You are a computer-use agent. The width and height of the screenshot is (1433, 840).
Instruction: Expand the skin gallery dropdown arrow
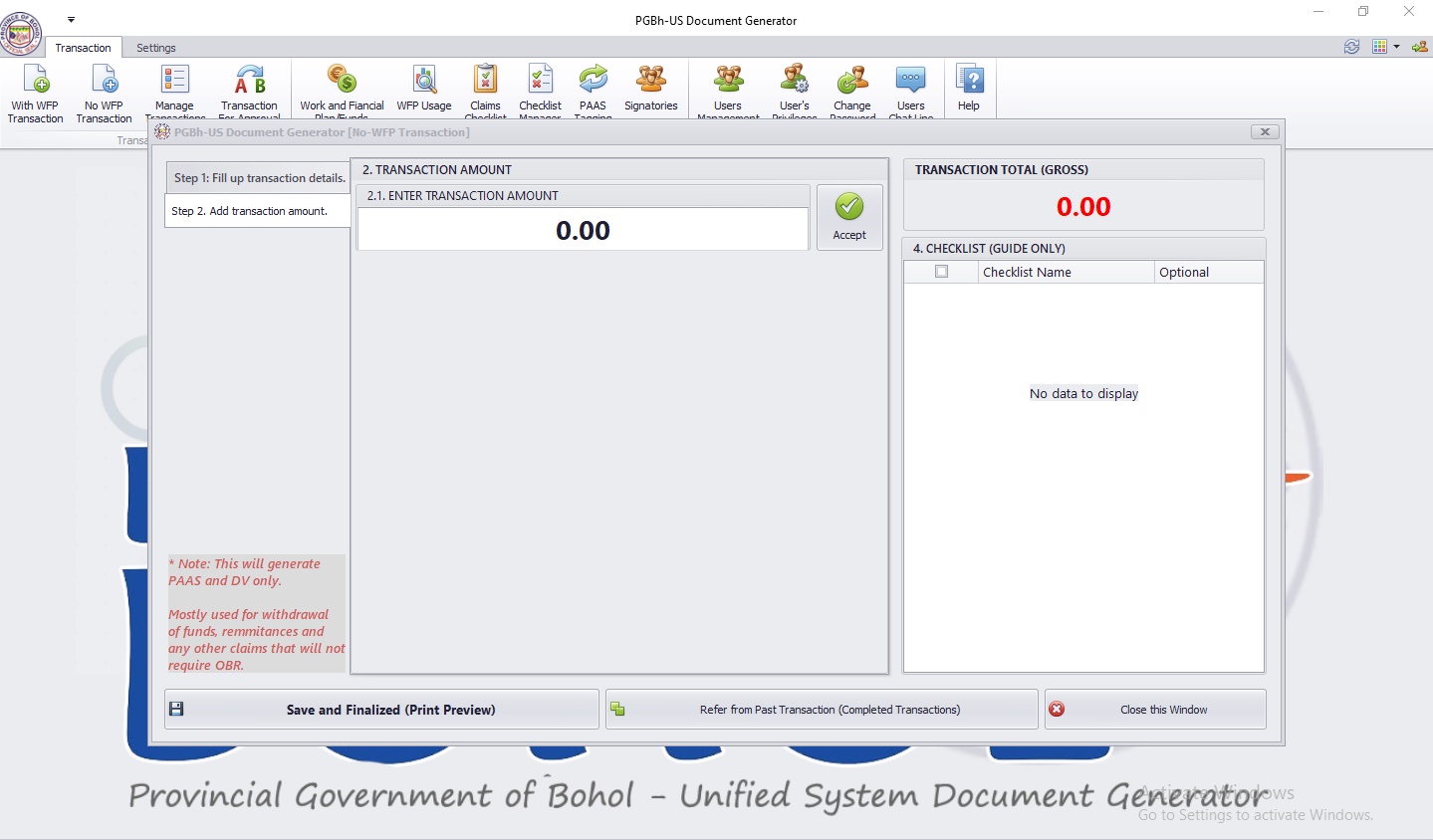click(x=1396, y=47)
